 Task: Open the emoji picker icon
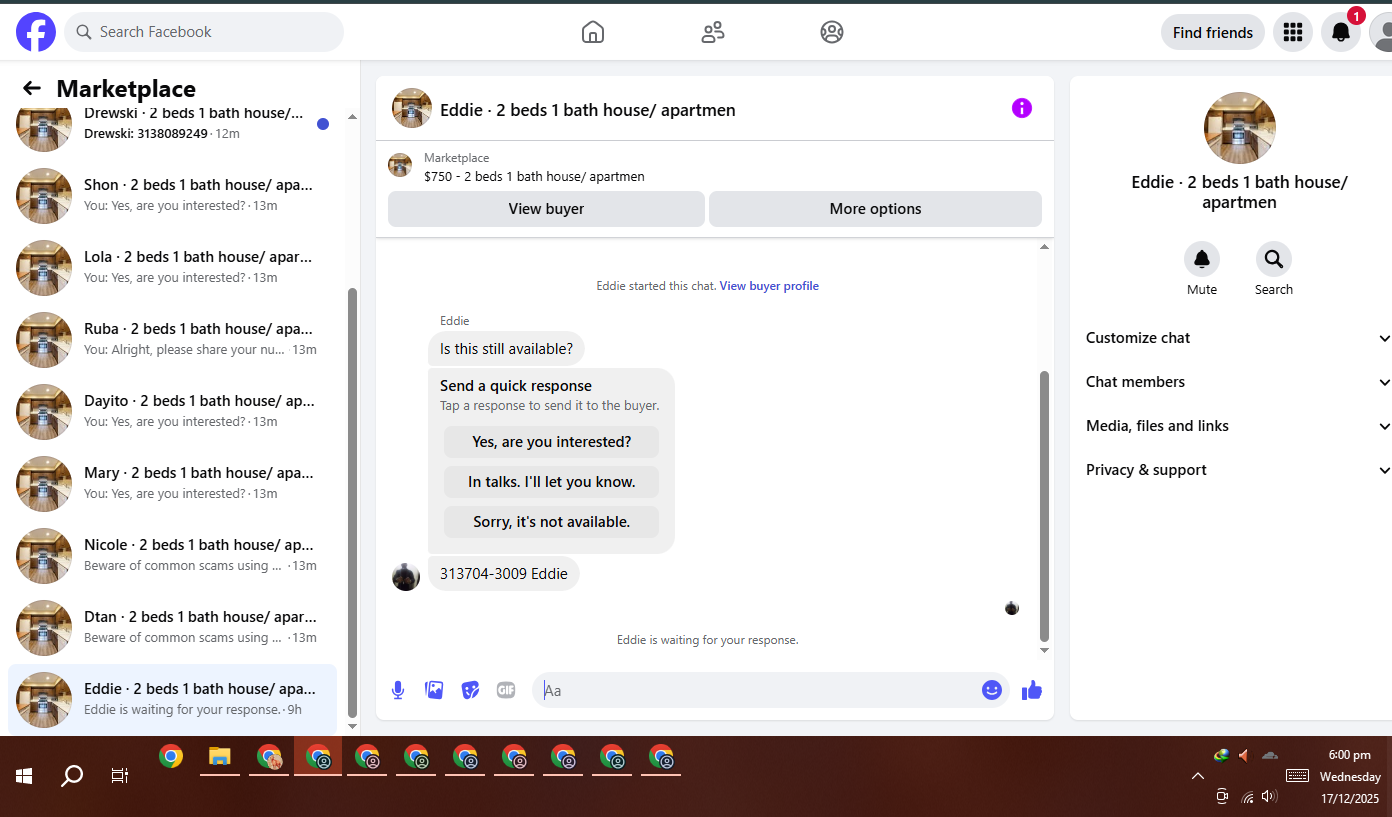pos(992,690)
